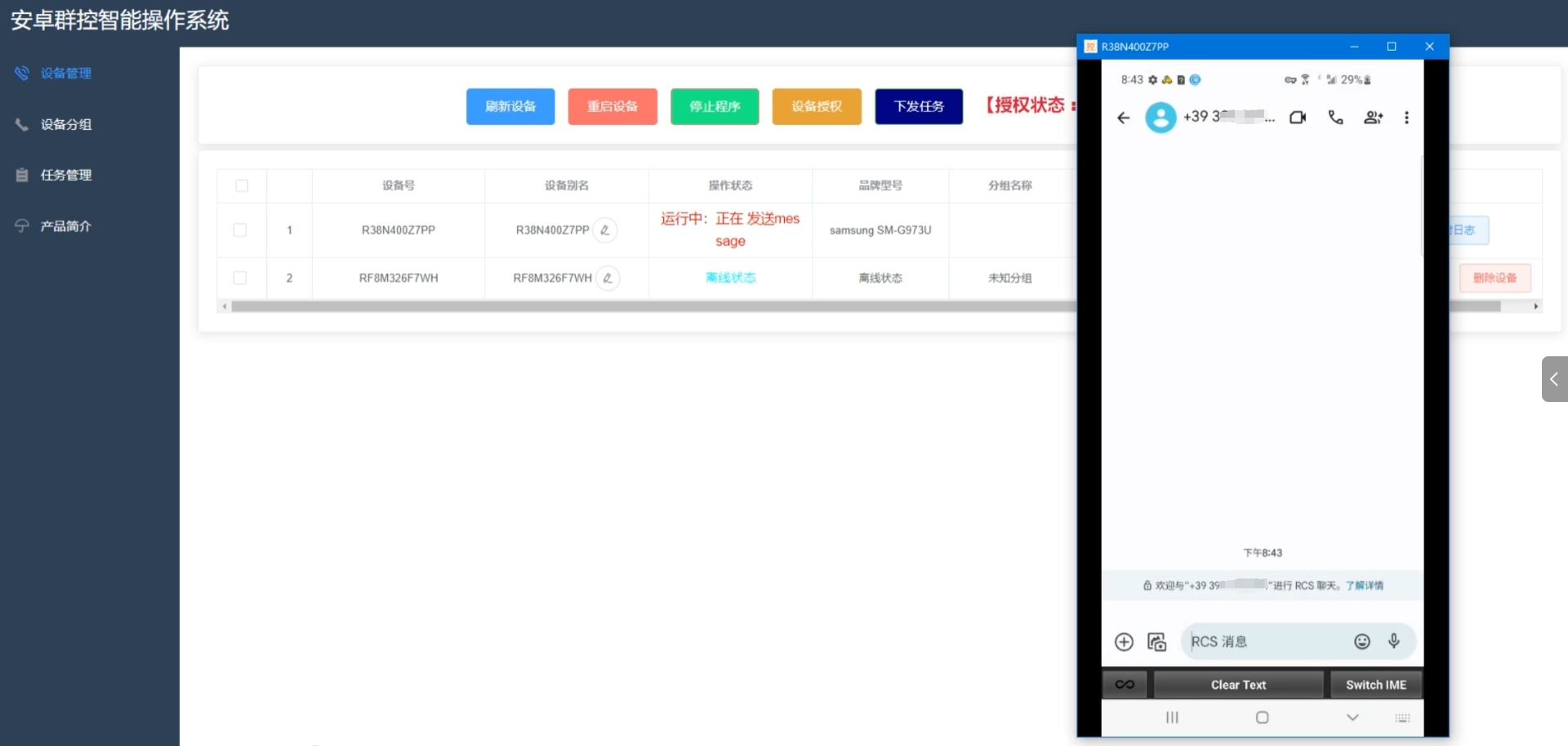Viewport: 1568px width, 746px height.
Task: Open the three-dot overflow menu in chat
Action: (x=1407, y=118)
